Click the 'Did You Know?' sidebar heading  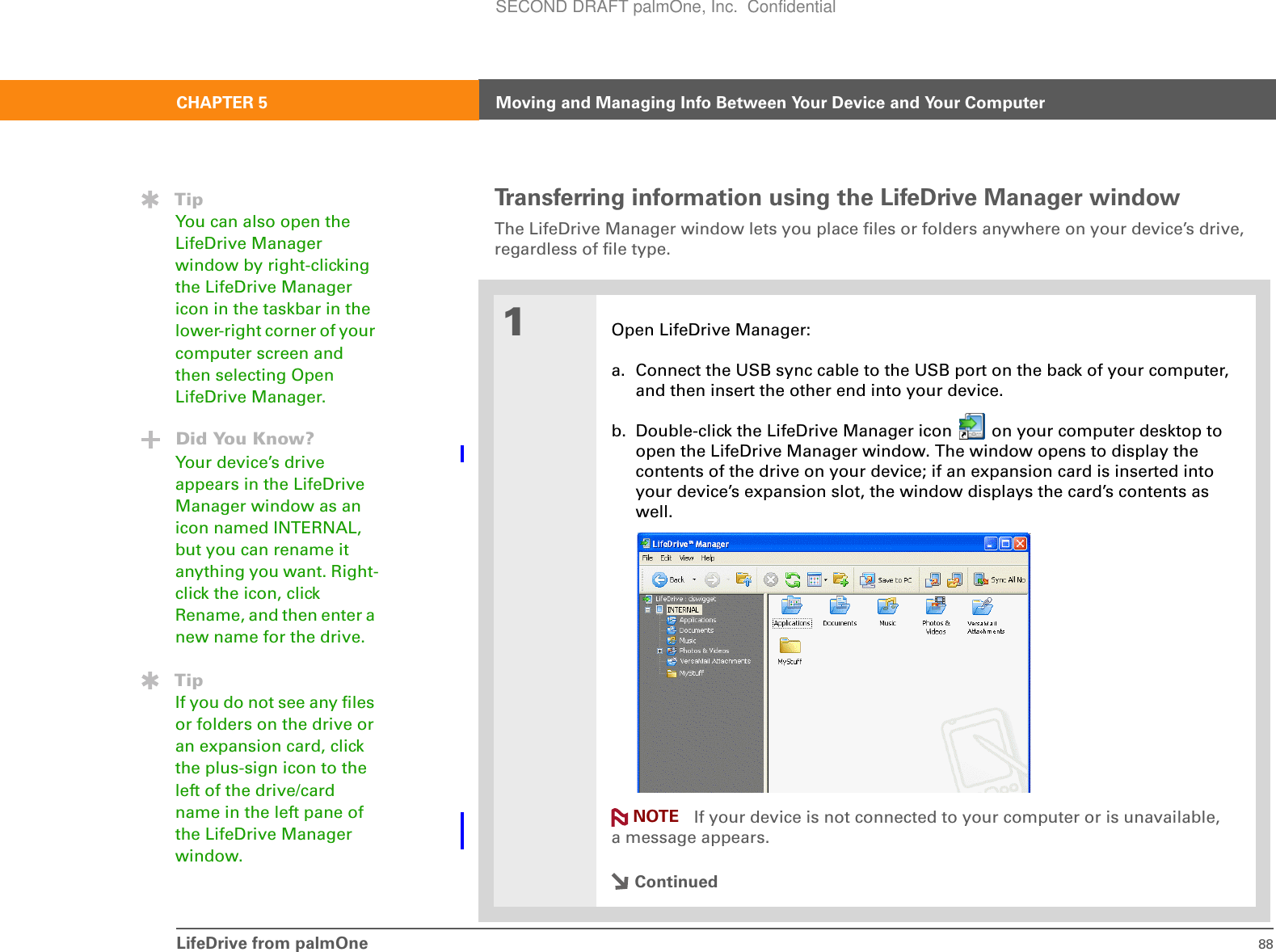click(x=245, y=439)
